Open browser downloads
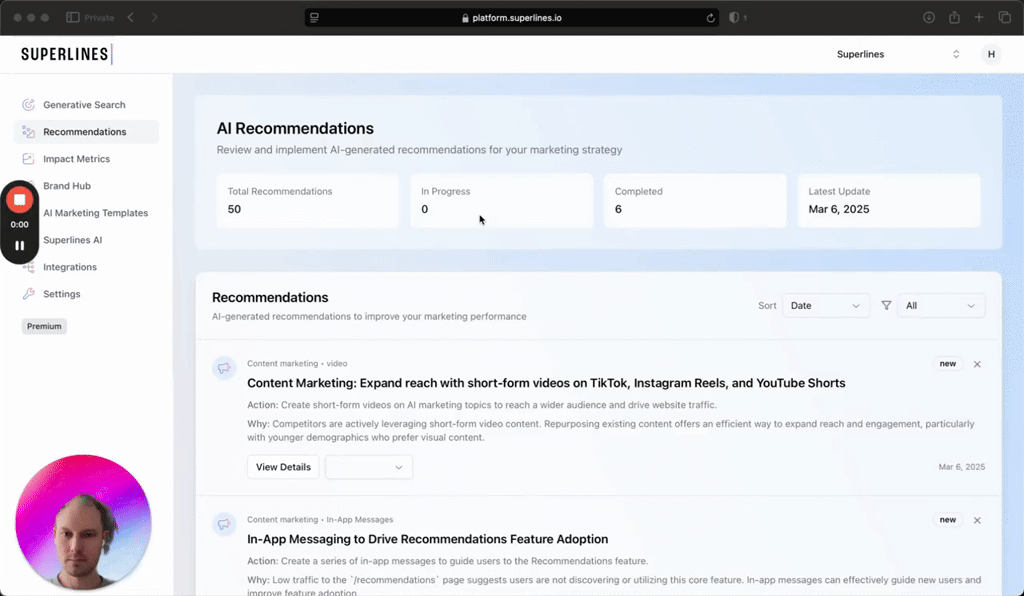Viewport: 1024px width, 596px height. 929,18
